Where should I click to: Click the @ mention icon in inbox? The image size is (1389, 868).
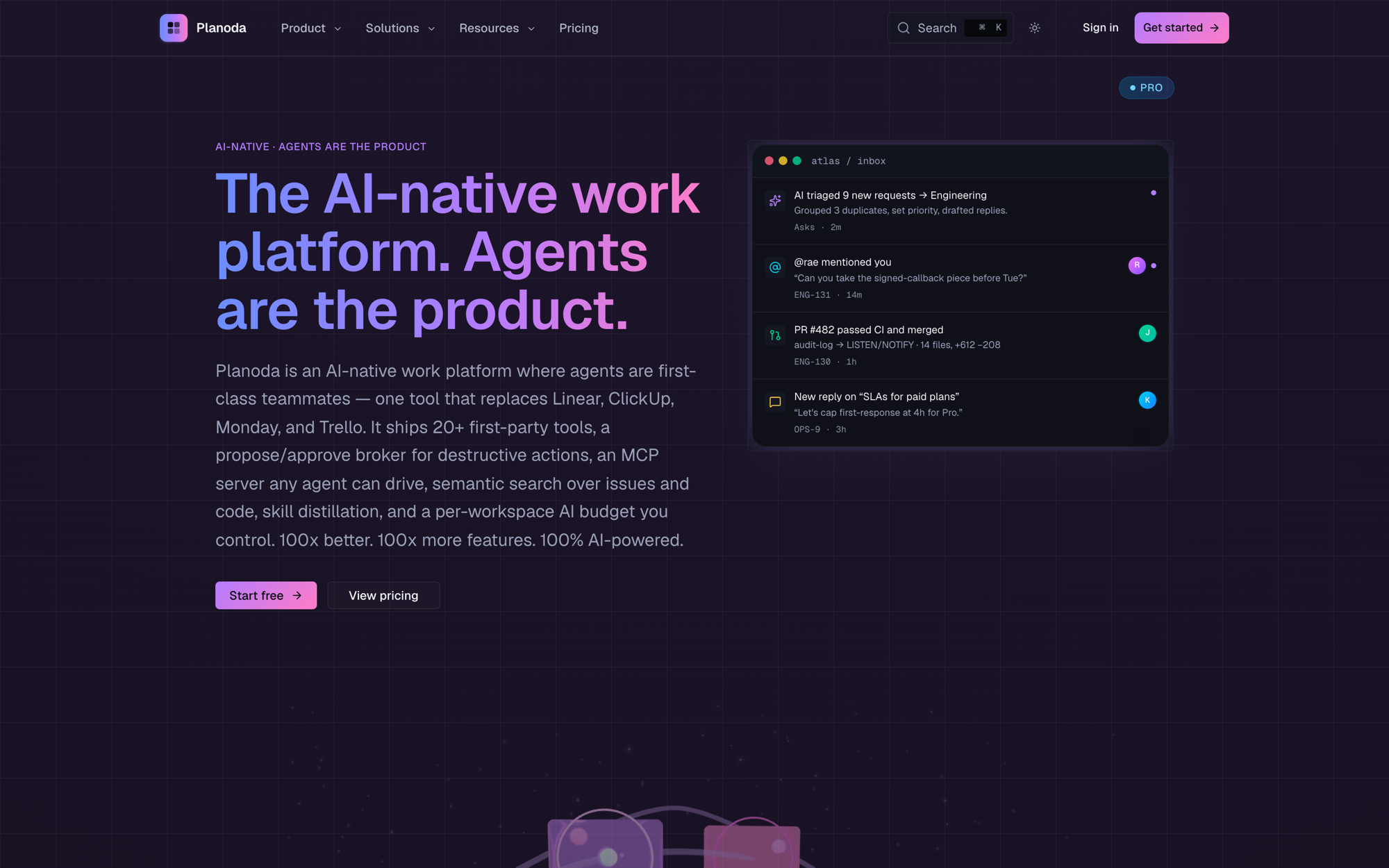[775, 267]
